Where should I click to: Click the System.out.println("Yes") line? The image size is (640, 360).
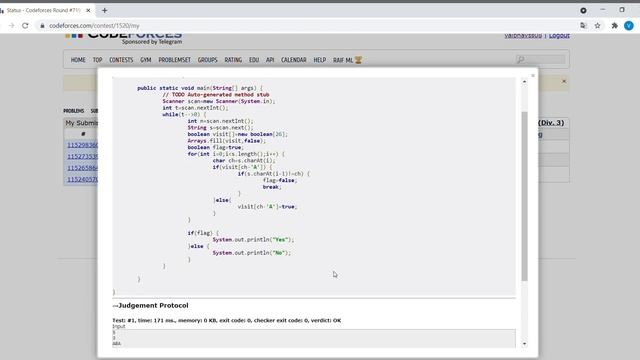[253, 240]
